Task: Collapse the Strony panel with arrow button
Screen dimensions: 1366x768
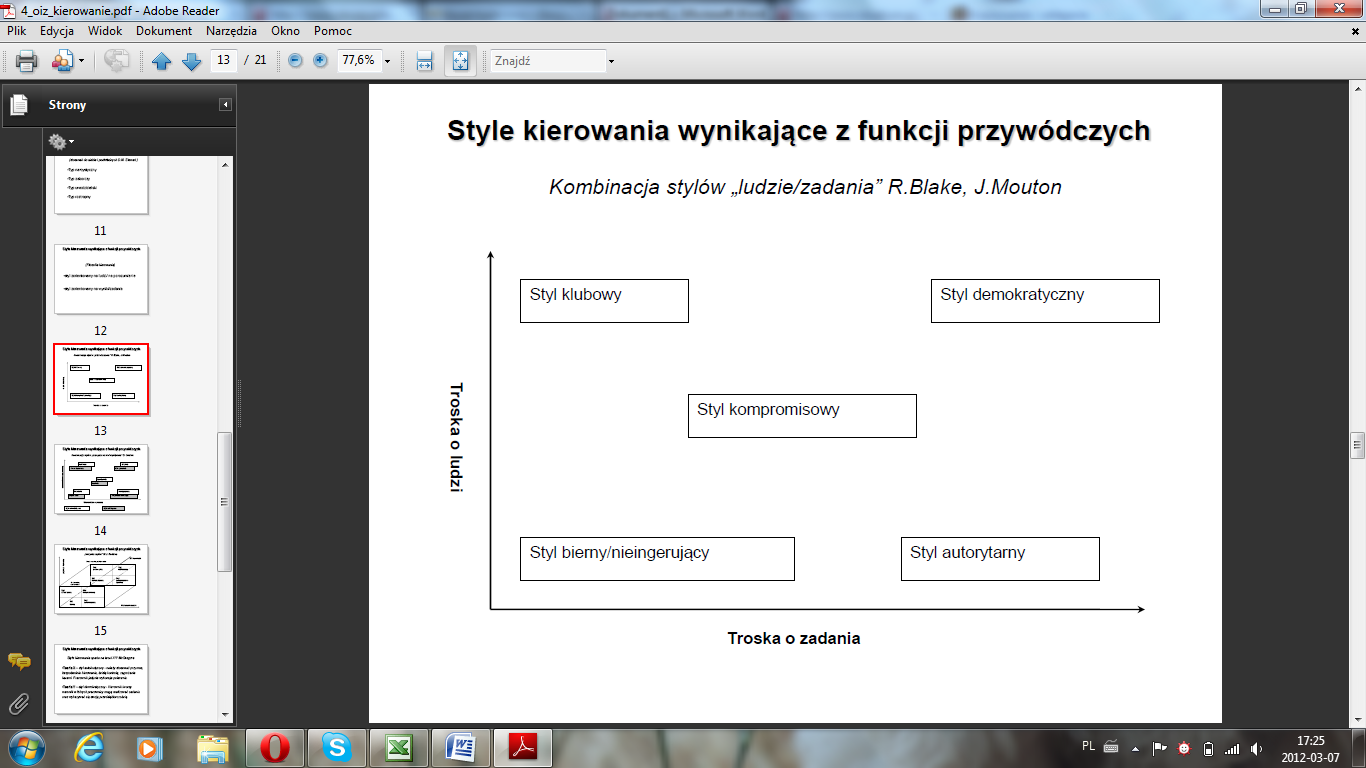Action: click(226, 105)
